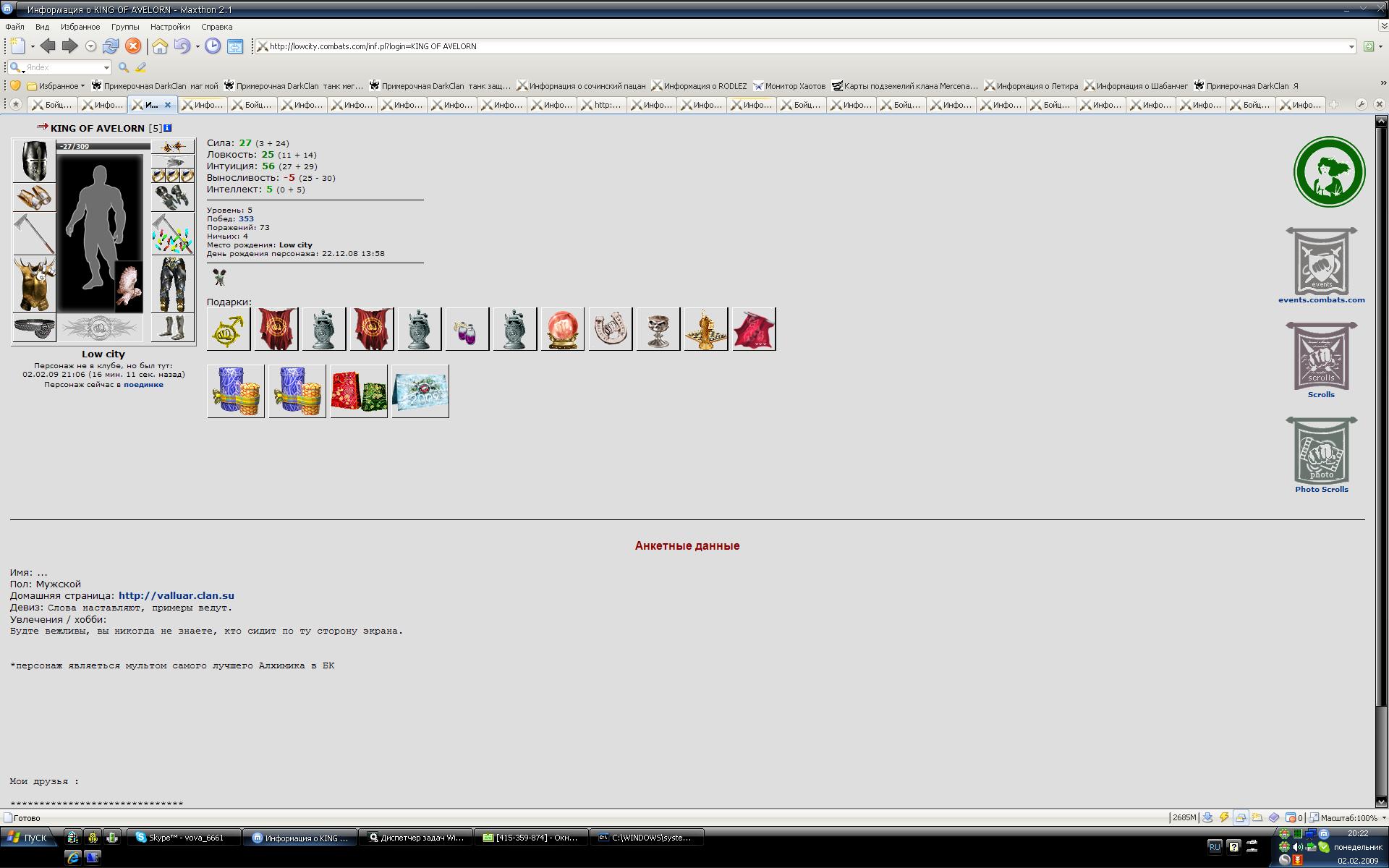
Task: Go back using the Back arrow
Action: coord(48,46)
